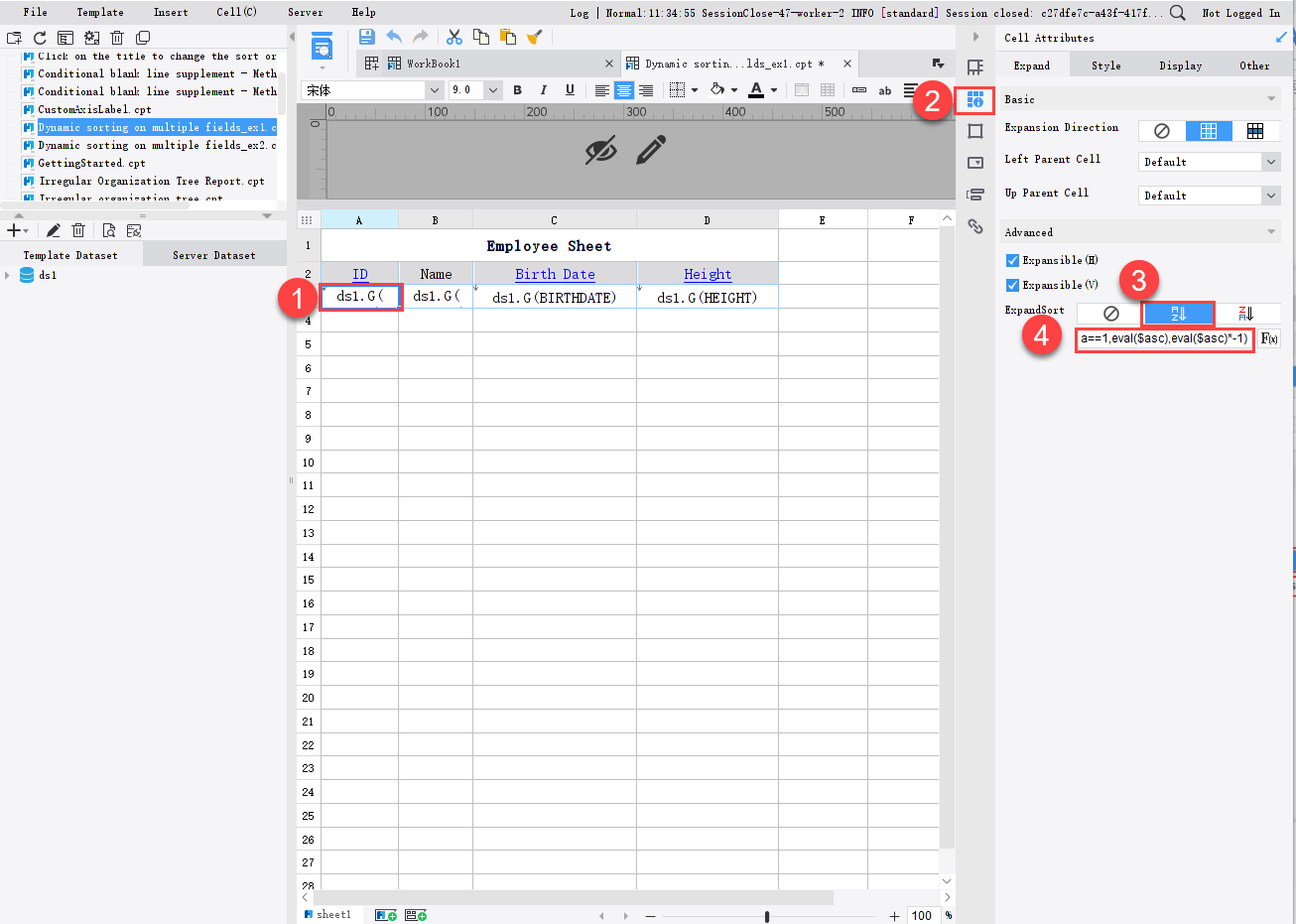
Task: Cut selection with the scissors icon
Action: point(454,37)
